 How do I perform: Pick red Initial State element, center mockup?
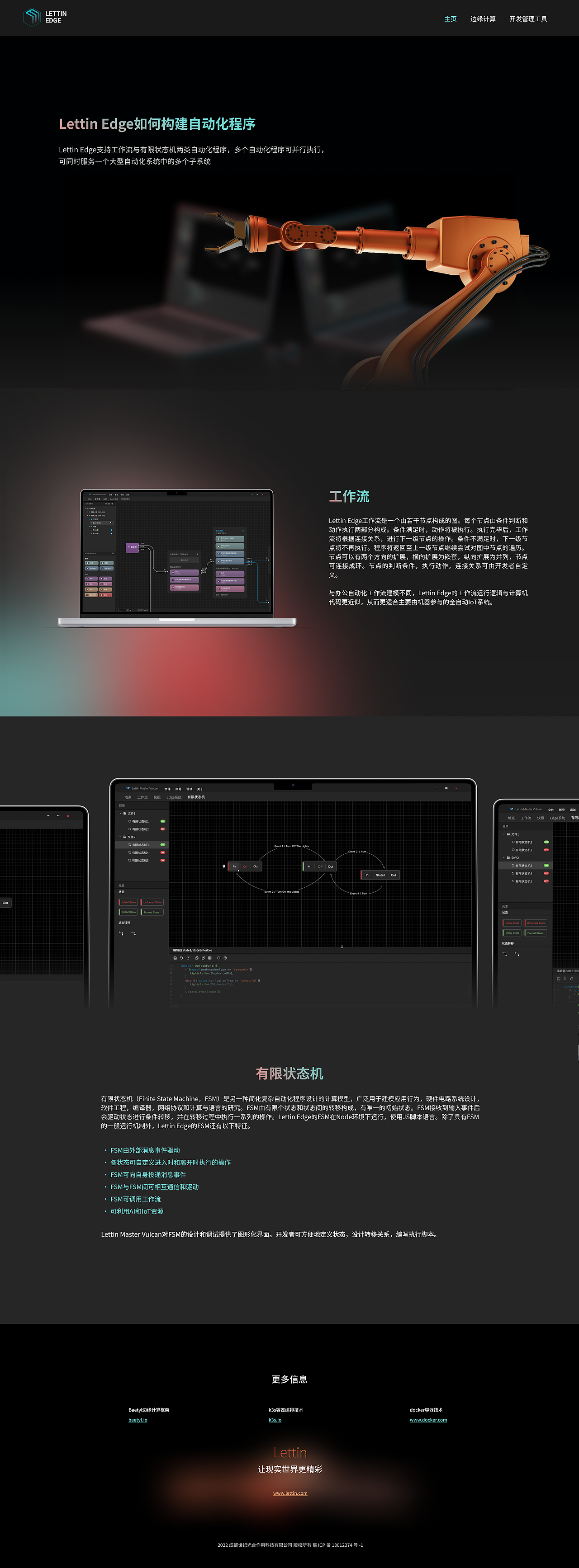click(128, 902)
